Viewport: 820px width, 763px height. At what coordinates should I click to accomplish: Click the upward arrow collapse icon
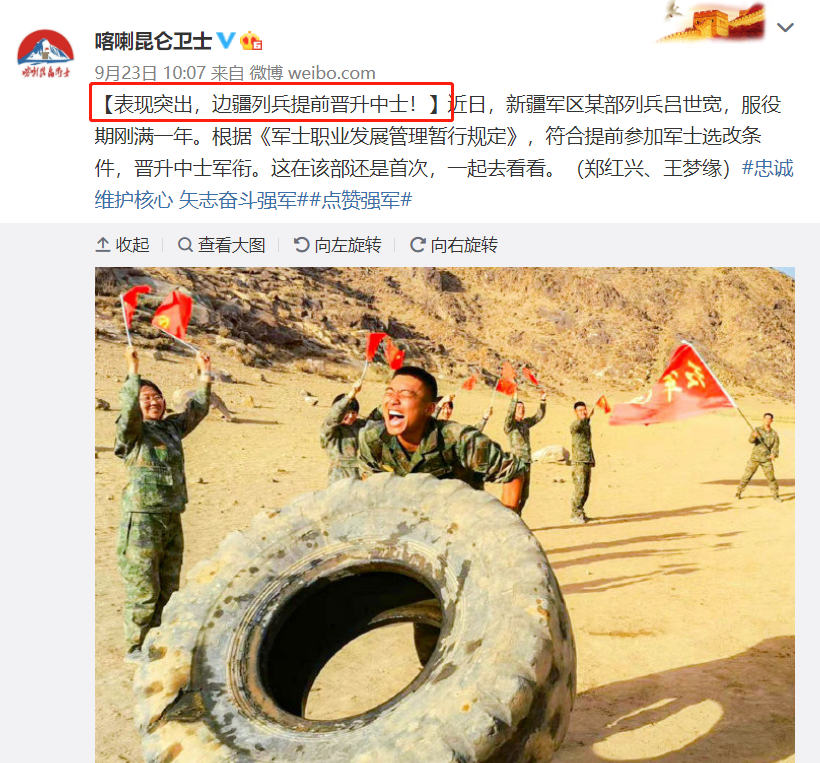coord(102,244)
